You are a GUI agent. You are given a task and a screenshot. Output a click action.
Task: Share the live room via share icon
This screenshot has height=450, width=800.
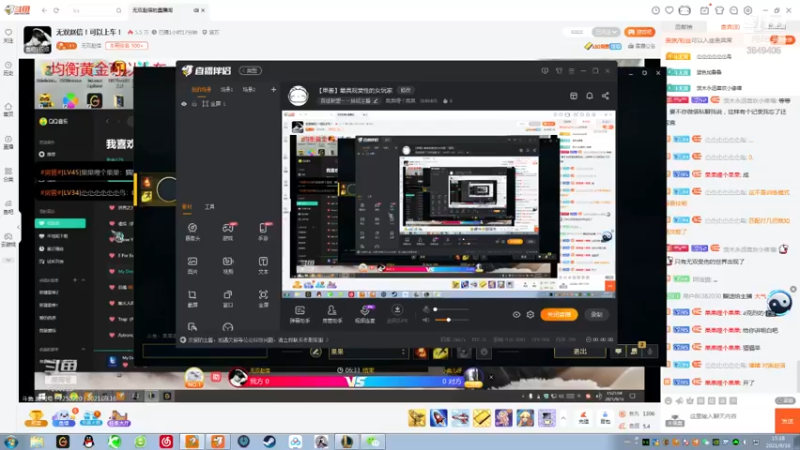pos(605,96)
